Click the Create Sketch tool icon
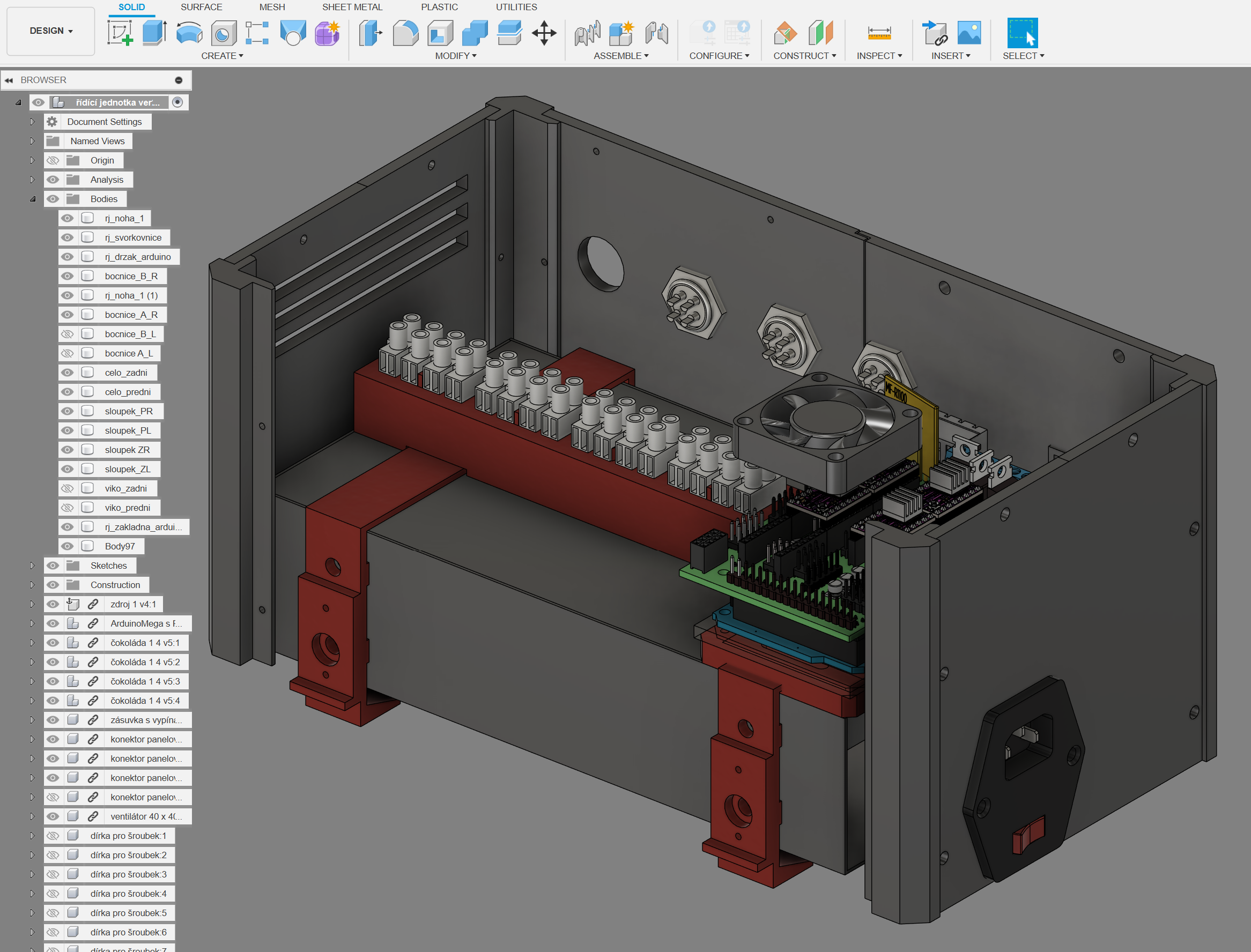The image size is (1251, 952). pyautogui.click(x=120, y=33)
